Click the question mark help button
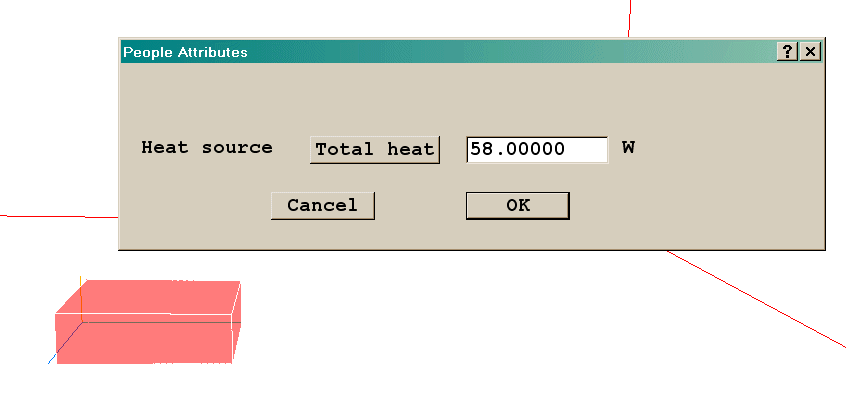The height and width of the screenshot is (418, 846). click(x=788, y=52)
